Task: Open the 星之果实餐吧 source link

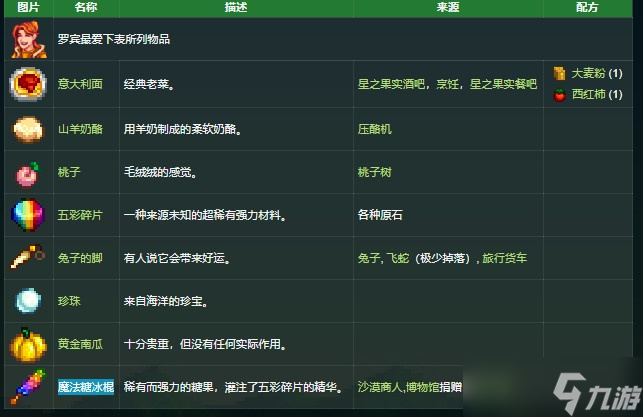Action: 503,84
